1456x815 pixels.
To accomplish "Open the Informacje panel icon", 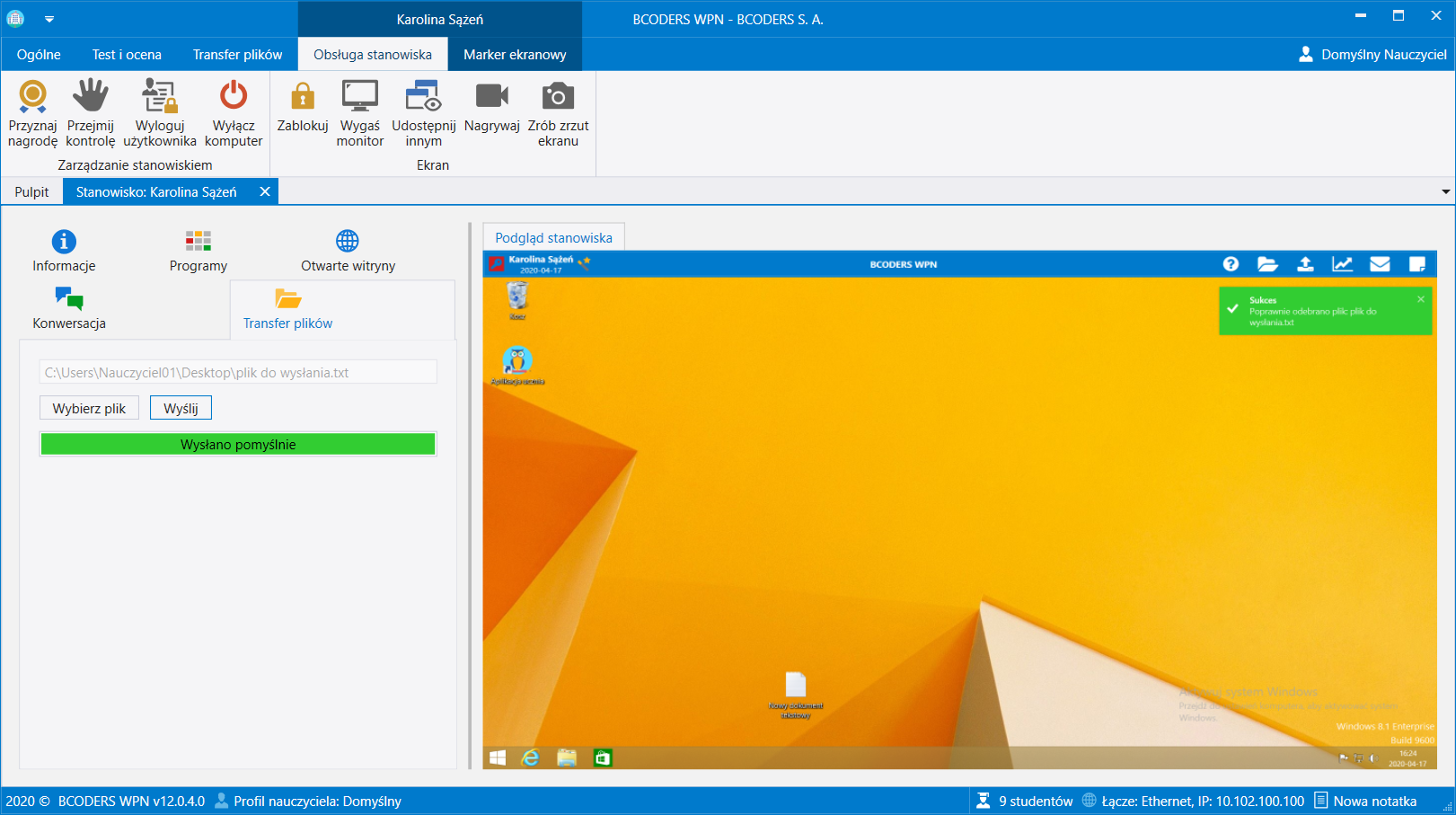I will tap(64, 241).
